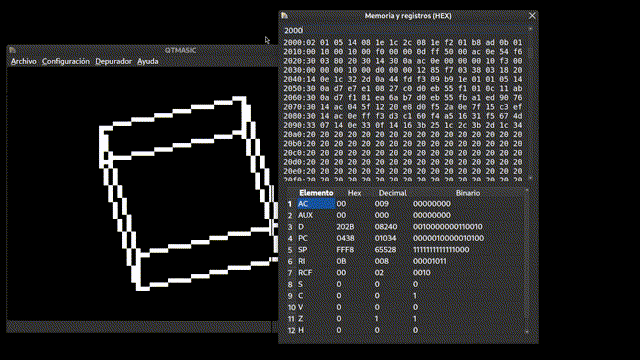Click the Hex column header

pyautogui.click(x=354, y=193)
